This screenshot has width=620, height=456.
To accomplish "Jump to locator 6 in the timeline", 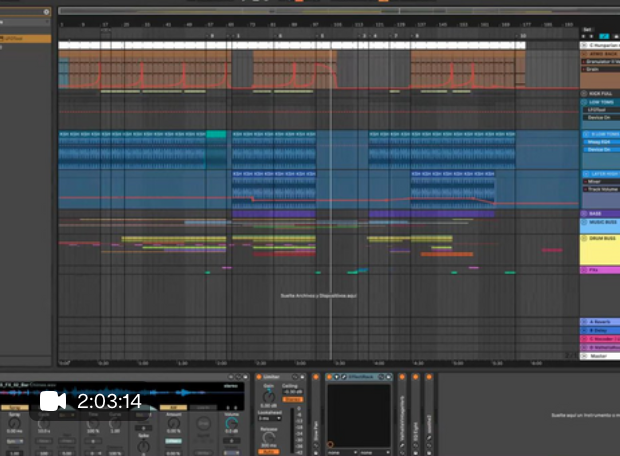I will click(x=279, y=36).
